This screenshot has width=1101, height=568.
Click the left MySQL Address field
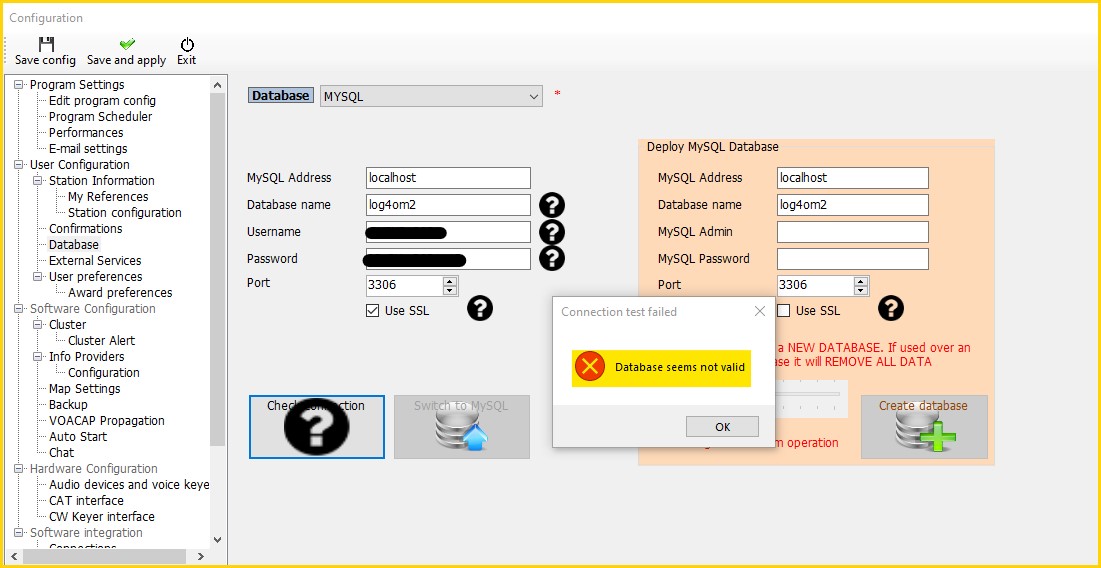(x=449, y=178)
